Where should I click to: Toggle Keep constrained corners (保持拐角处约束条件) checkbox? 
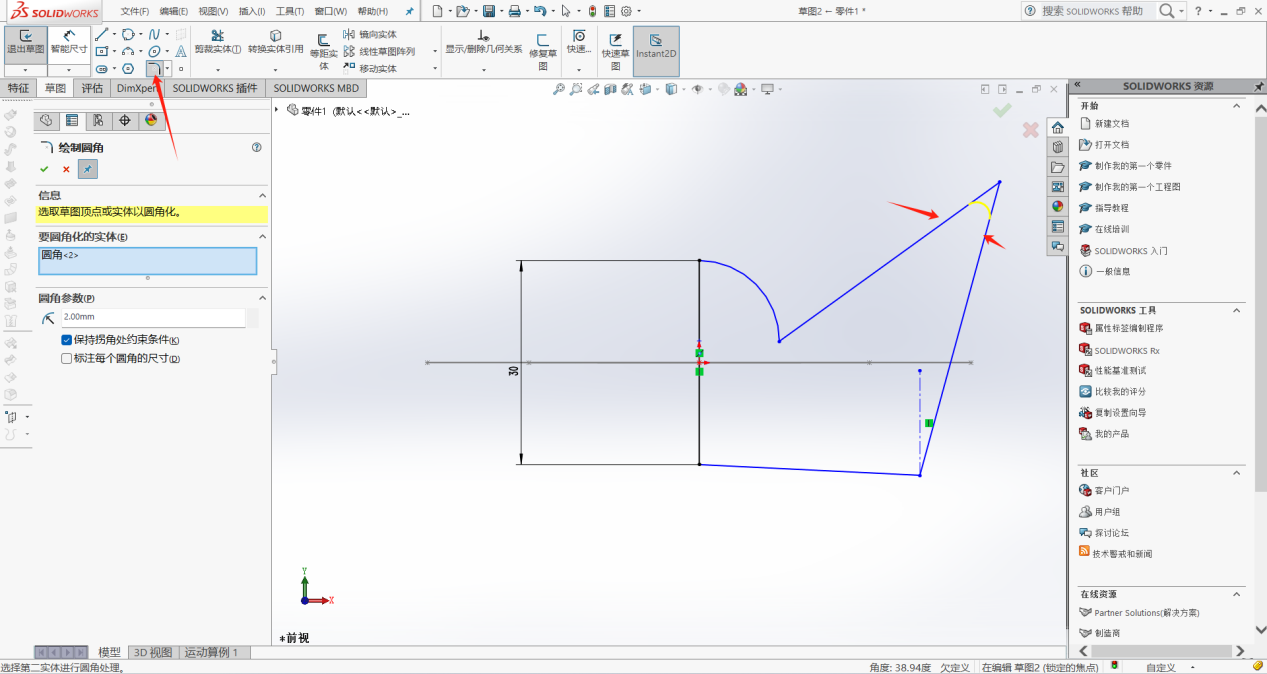[67, 340]
